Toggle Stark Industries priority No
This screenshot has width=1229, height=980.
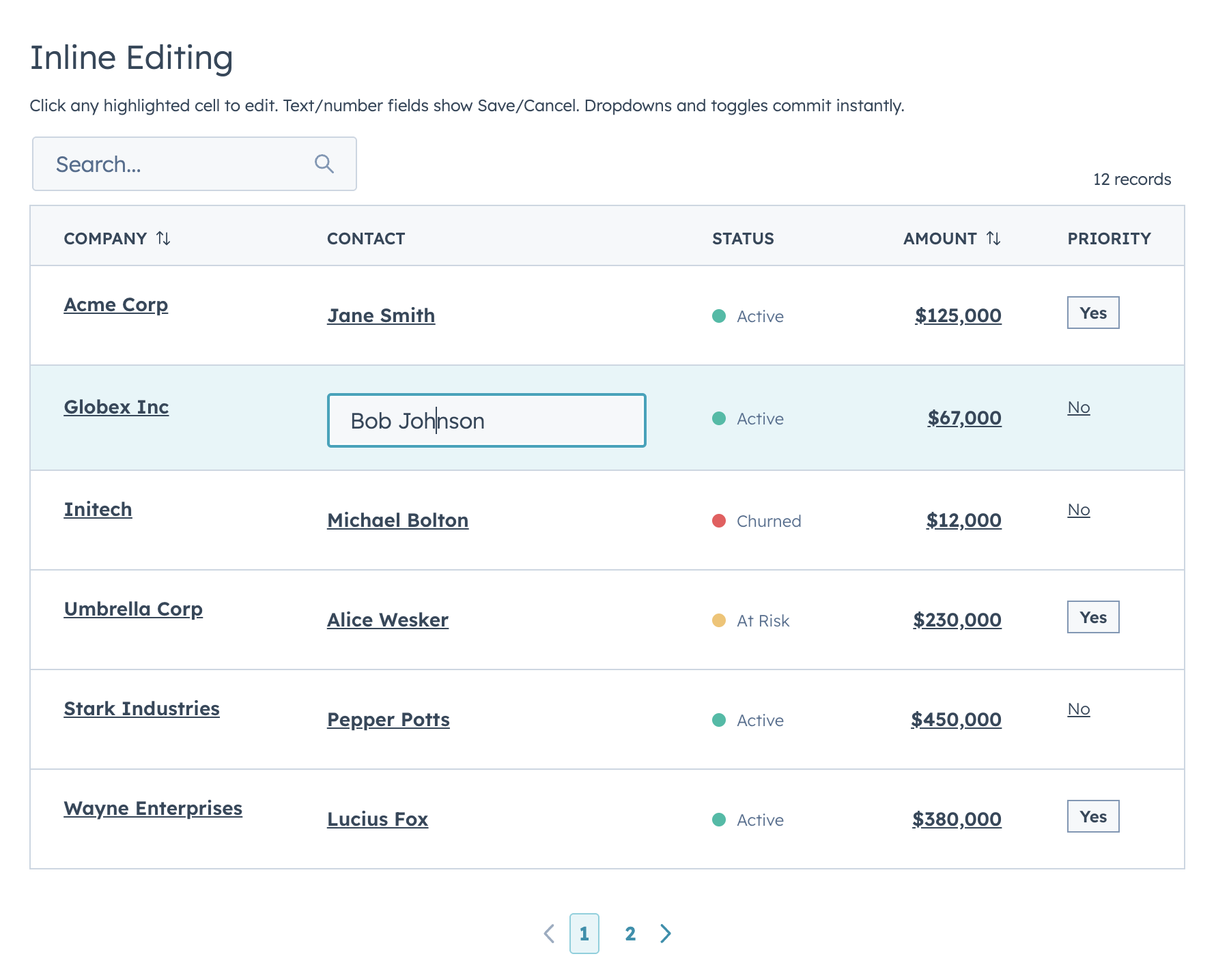pyautogui.click(x=1079, y=709)
